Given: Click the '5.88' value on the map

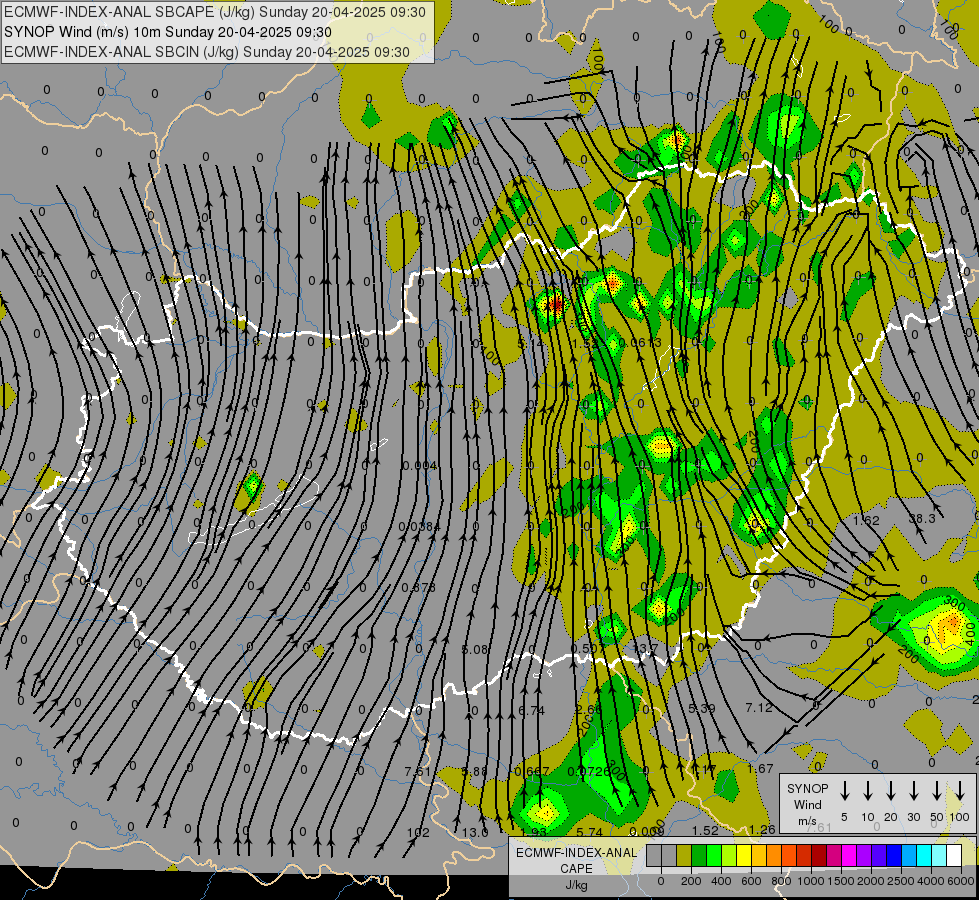Looking at the screenshot, I should [474, 771].
